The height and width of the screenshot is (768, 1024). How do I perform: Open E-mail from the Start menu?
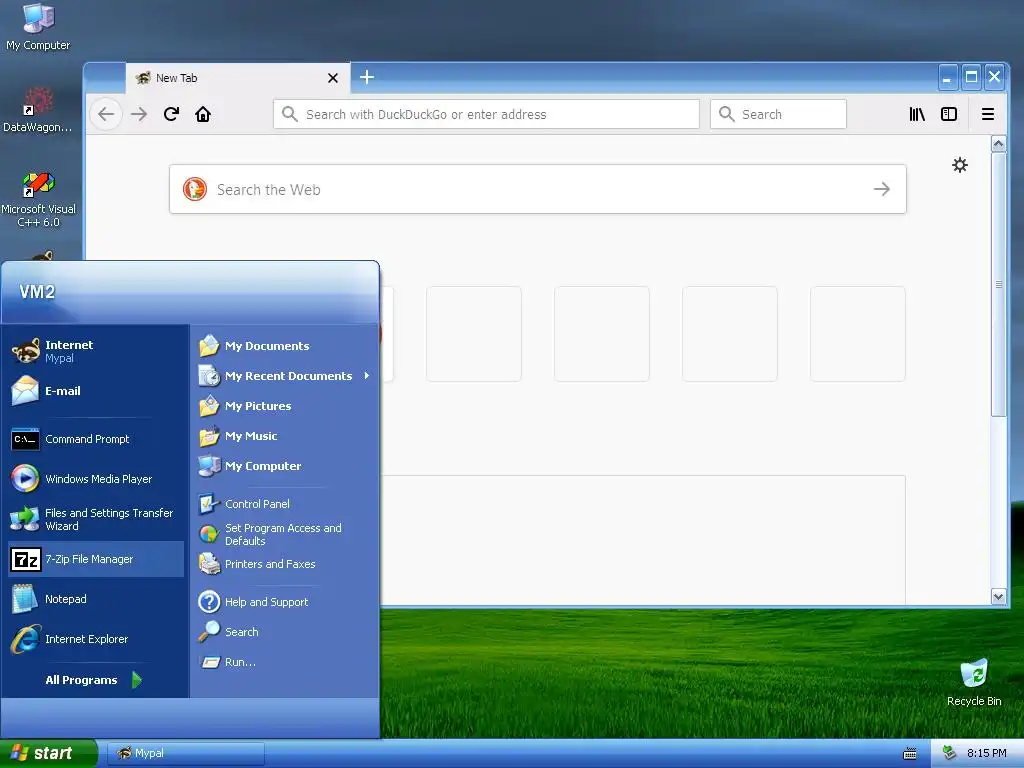click(95, 391)
